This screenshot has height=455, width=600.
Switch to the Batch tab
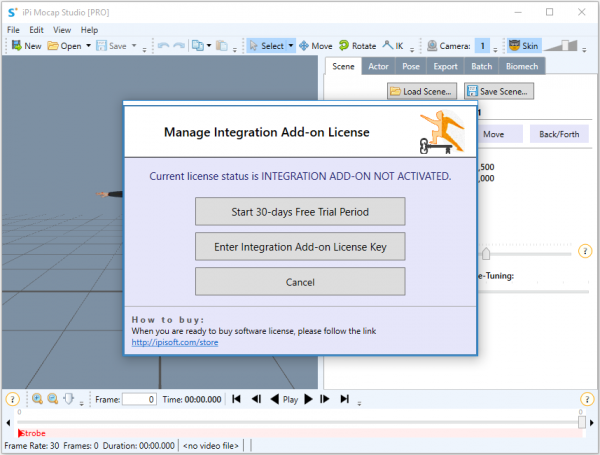point(482,67)
